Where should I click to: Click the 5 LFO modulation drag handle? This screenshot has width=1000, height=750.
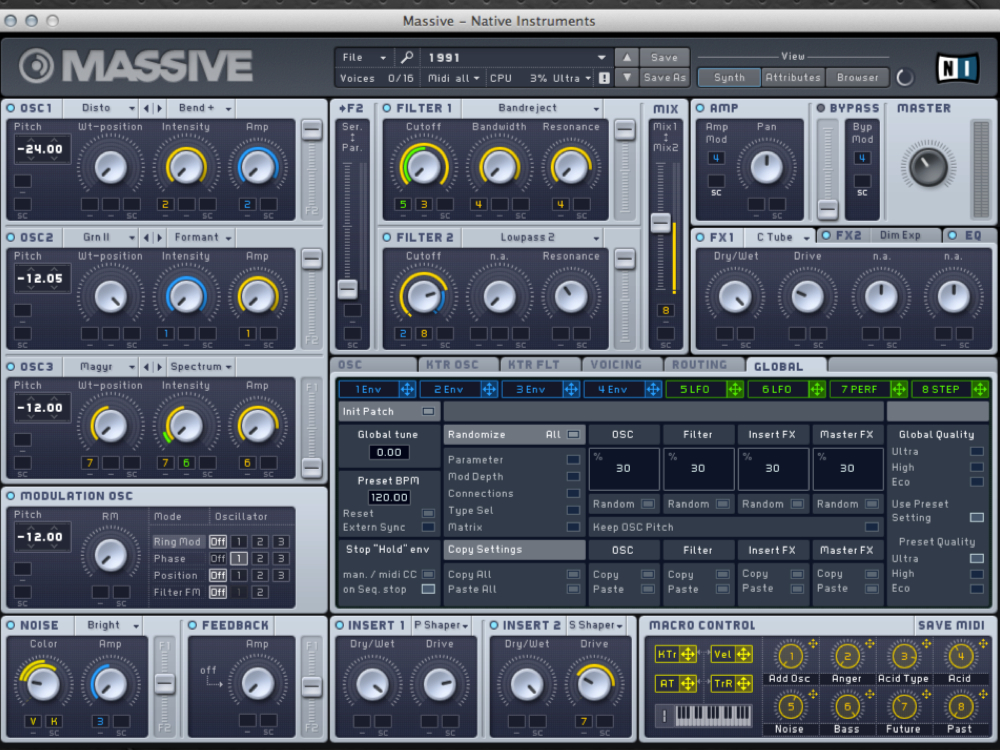735,389
